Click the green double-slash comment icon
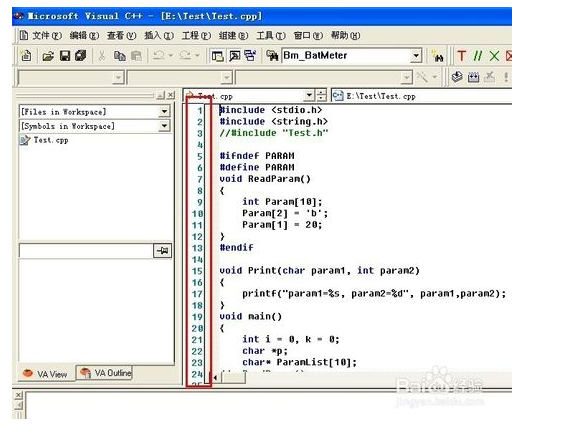 (478, 56)
